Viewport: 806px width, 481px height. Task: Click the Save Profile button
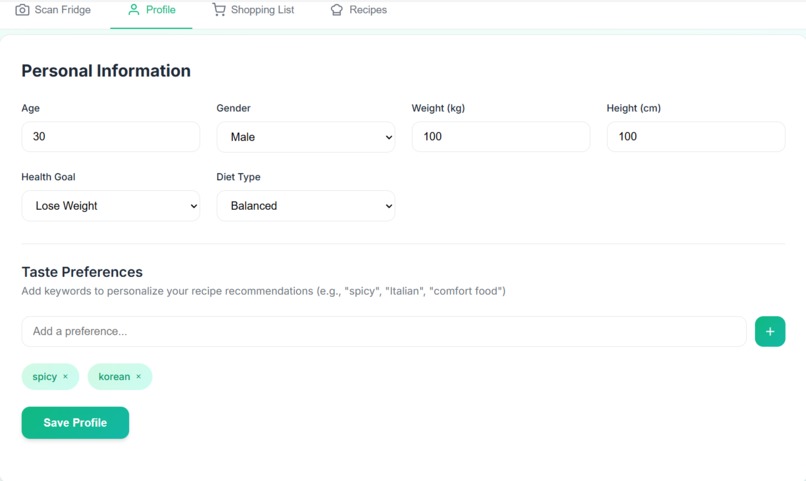click(75, 423)
